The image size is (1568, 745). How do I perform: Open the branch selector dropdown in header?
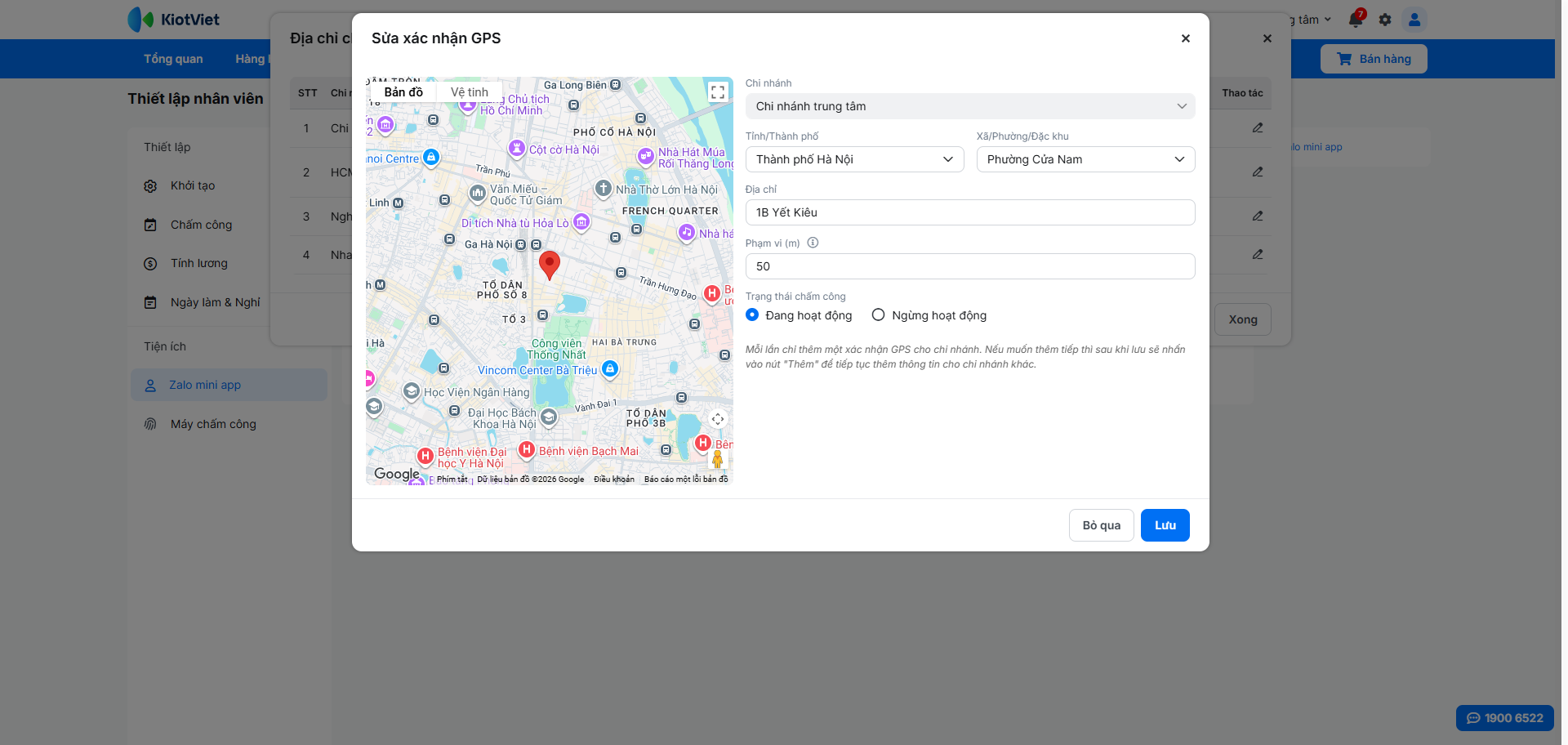1311,20
